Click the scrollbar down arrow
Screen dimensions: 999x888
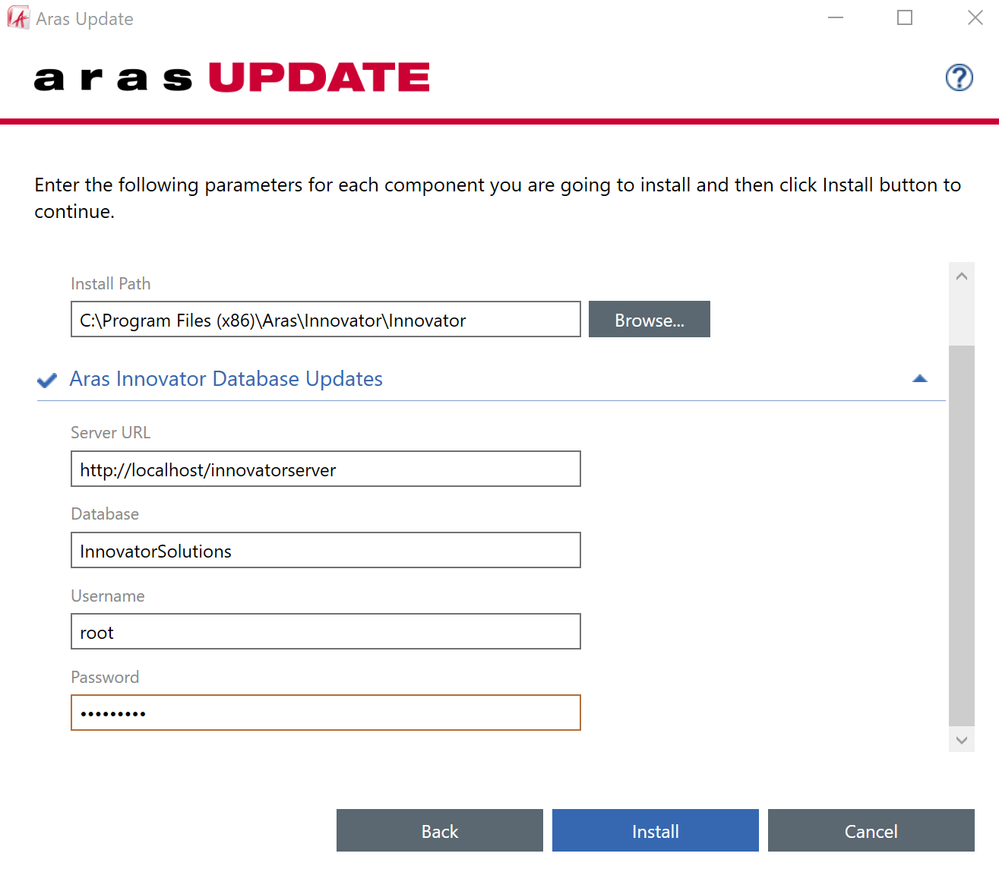(961, 740)
